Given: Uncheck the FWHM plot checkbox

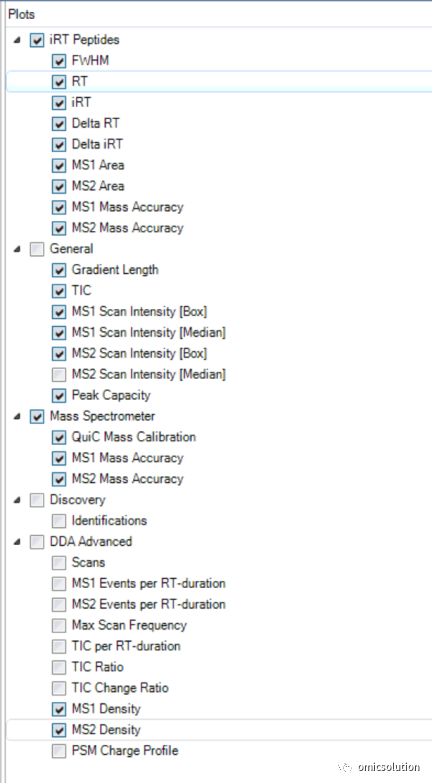Looking at the screenshot, I should pos(59,61).
